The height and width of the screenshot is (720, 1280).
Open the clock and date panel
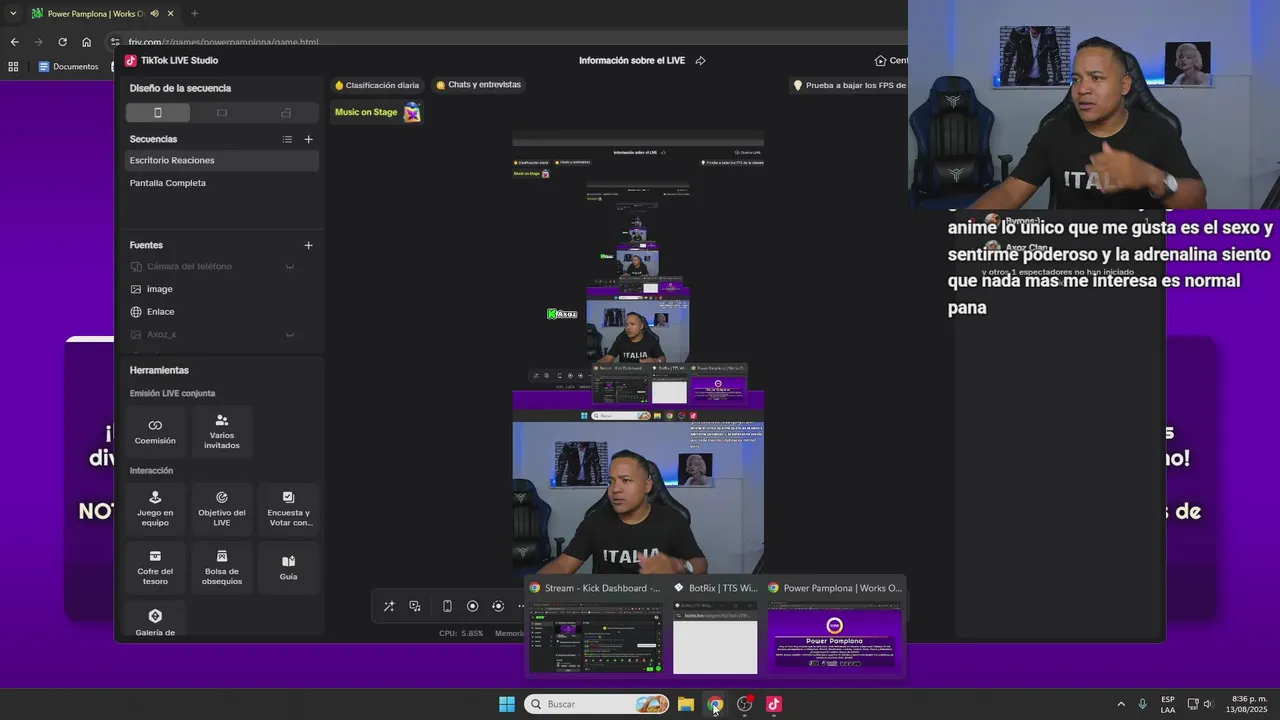pyautogui.click(x=1249, y=704)
